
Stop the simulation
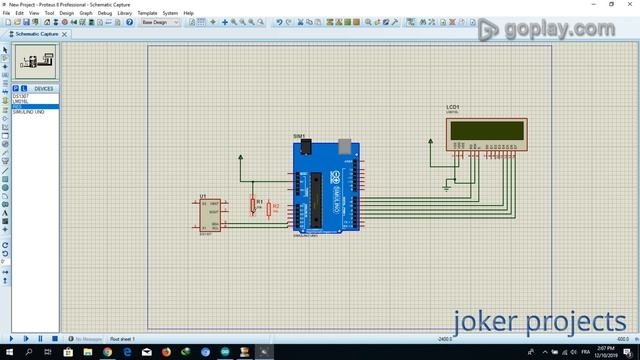coord(55,339)
